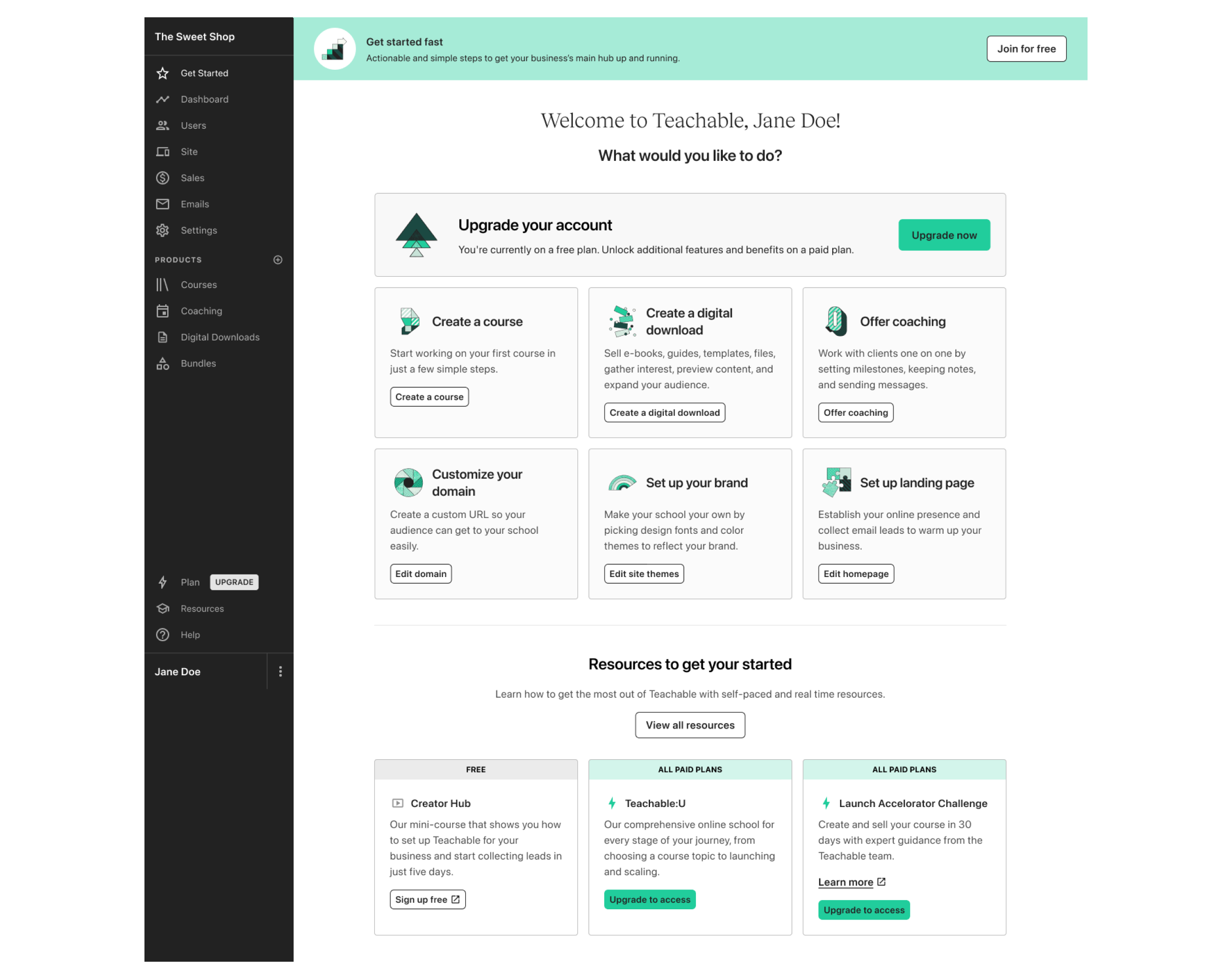
Task: Click the Sales dollar icon
Action: (x=163, y=178)
